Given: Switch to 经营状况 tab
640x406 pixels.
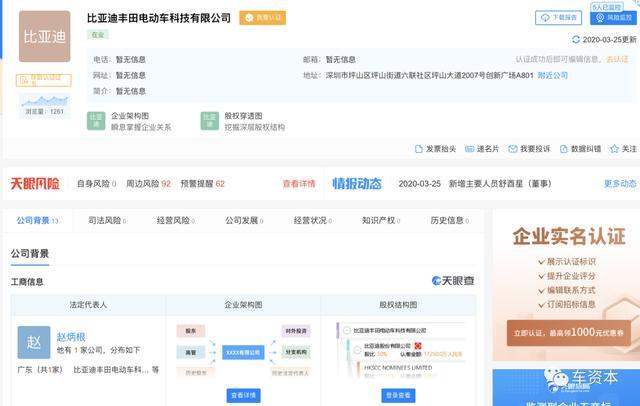Looking at the screenshot, I should tap(312, 221).
